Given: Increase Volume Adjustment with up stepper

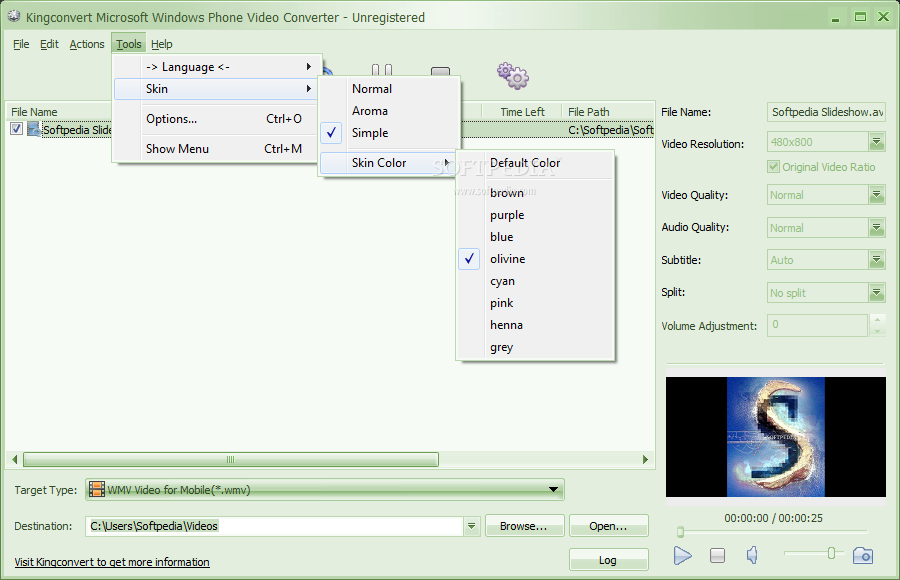Looking at the screenshot, I should click(x=877, y=319).
